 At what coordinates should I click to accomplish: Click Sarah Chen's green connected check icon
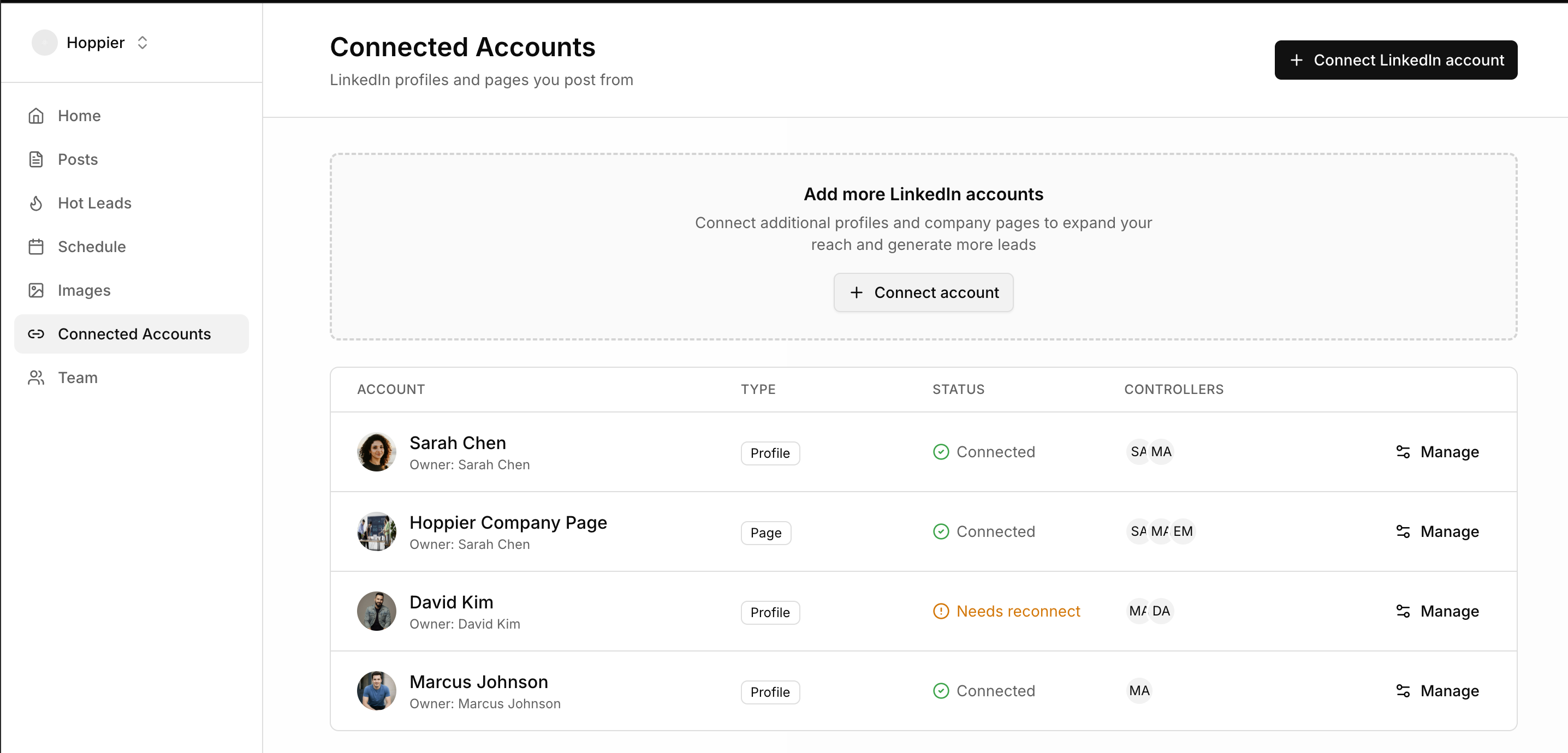click(941, 452)
